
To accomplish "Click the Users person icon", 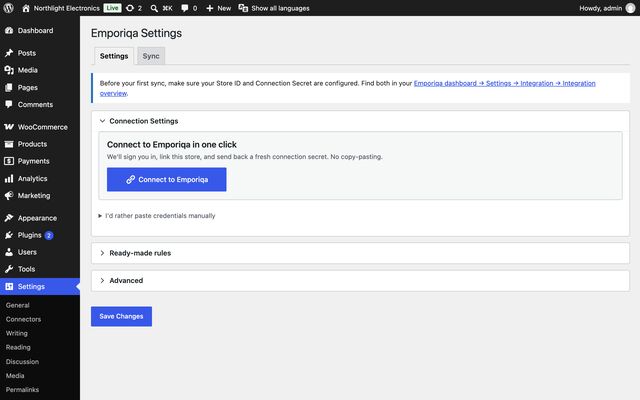I will coord(9,252).
